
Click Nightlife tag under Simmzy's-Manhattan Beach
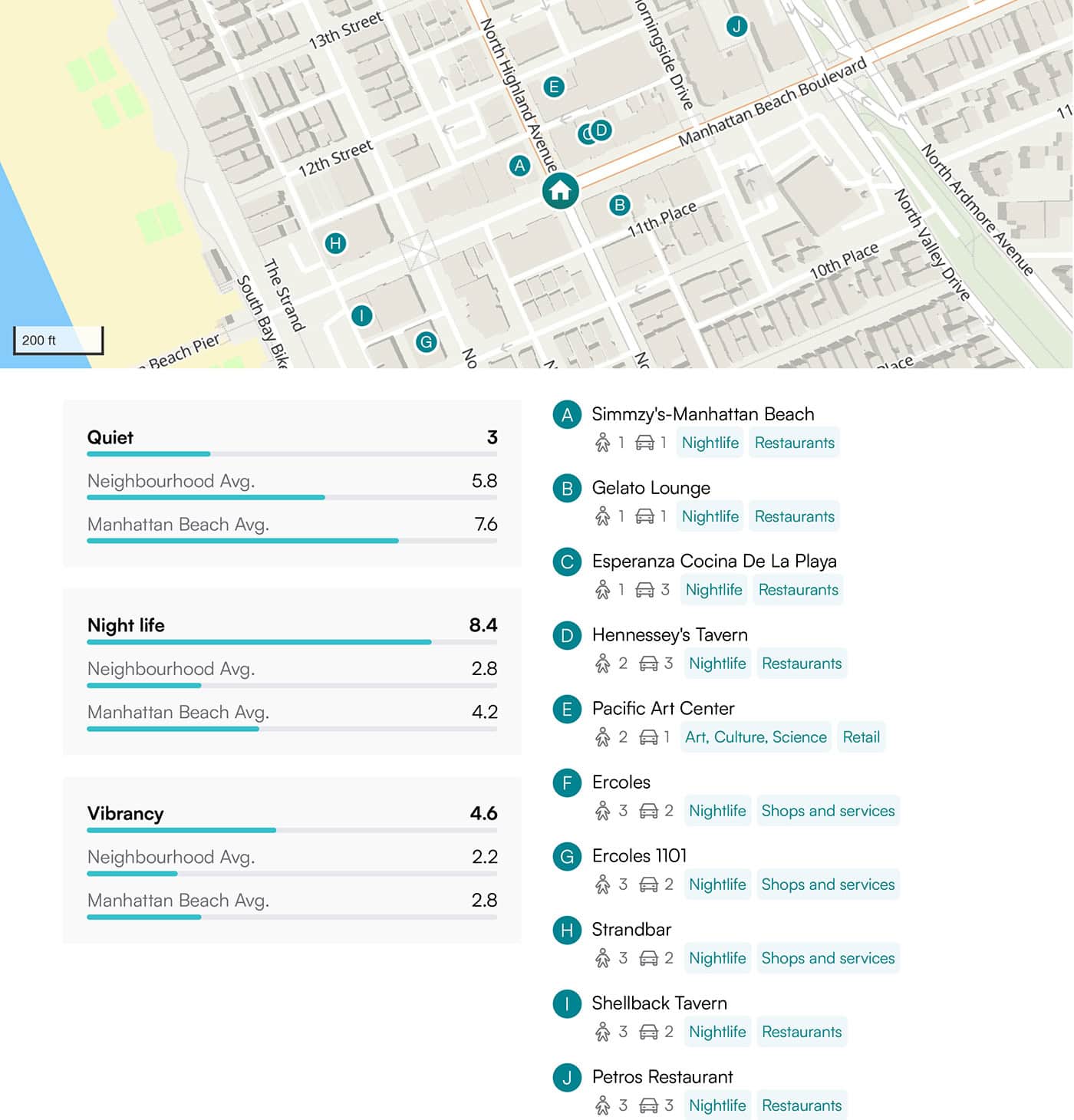(x=710, y=443)
